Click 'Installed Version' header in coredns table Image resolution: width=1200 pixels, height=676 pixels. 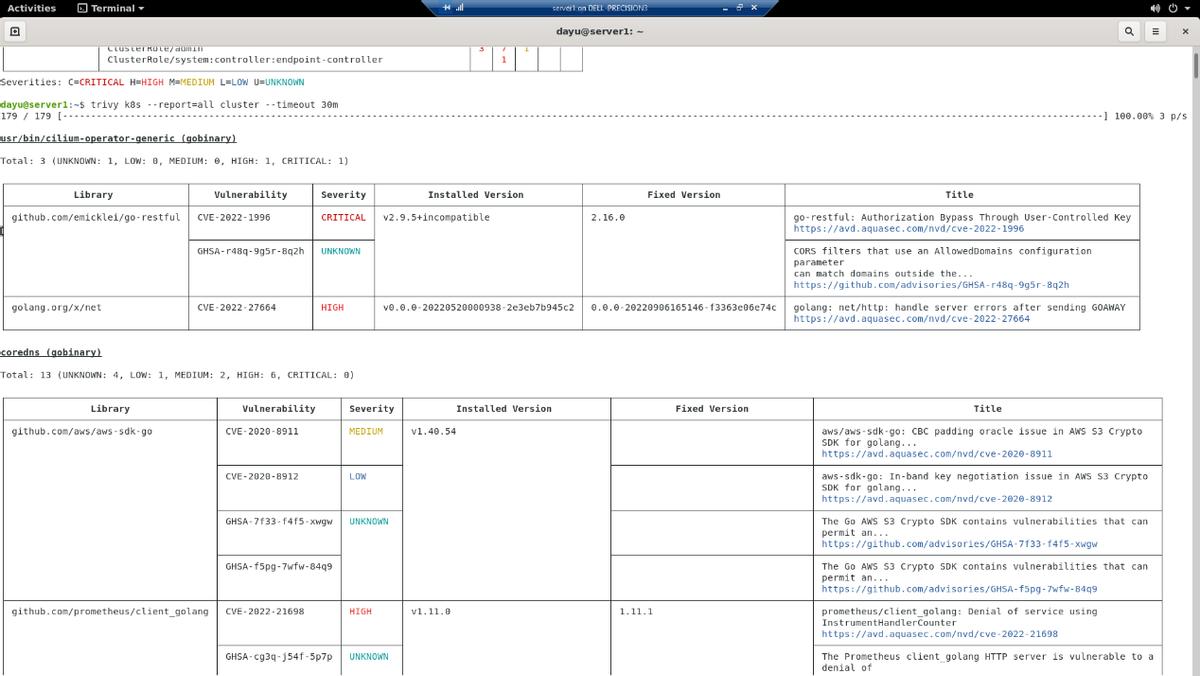tap(503, 408)
